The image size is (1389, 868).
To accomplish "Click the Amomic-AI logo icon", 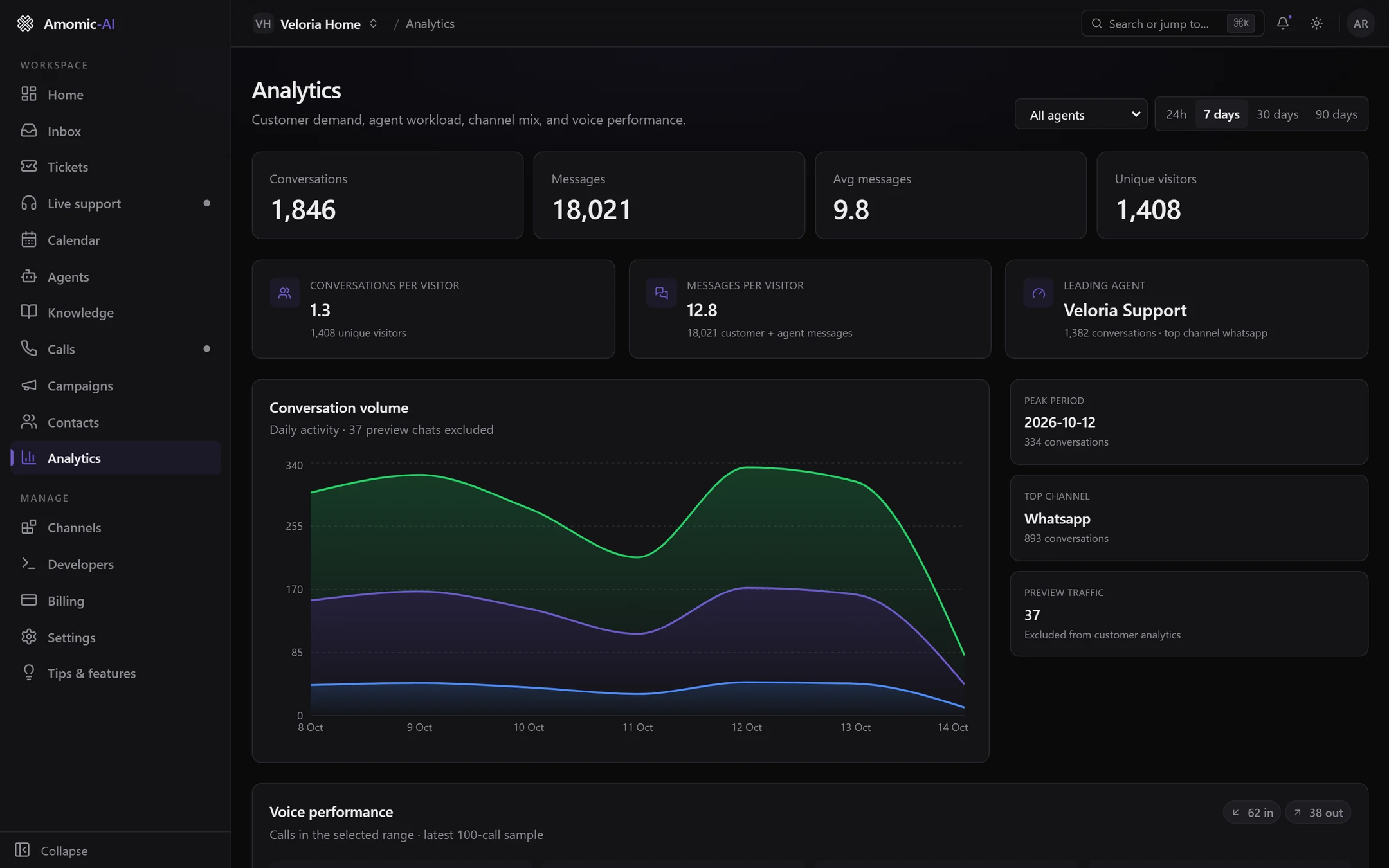I will pyautogui.click(x=25, y=24).
